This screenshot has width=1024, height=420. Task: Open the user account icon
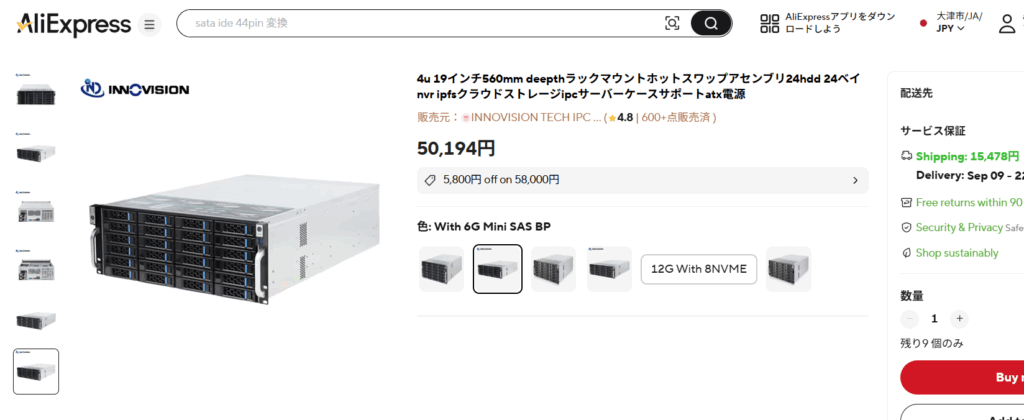(1007, 24)
